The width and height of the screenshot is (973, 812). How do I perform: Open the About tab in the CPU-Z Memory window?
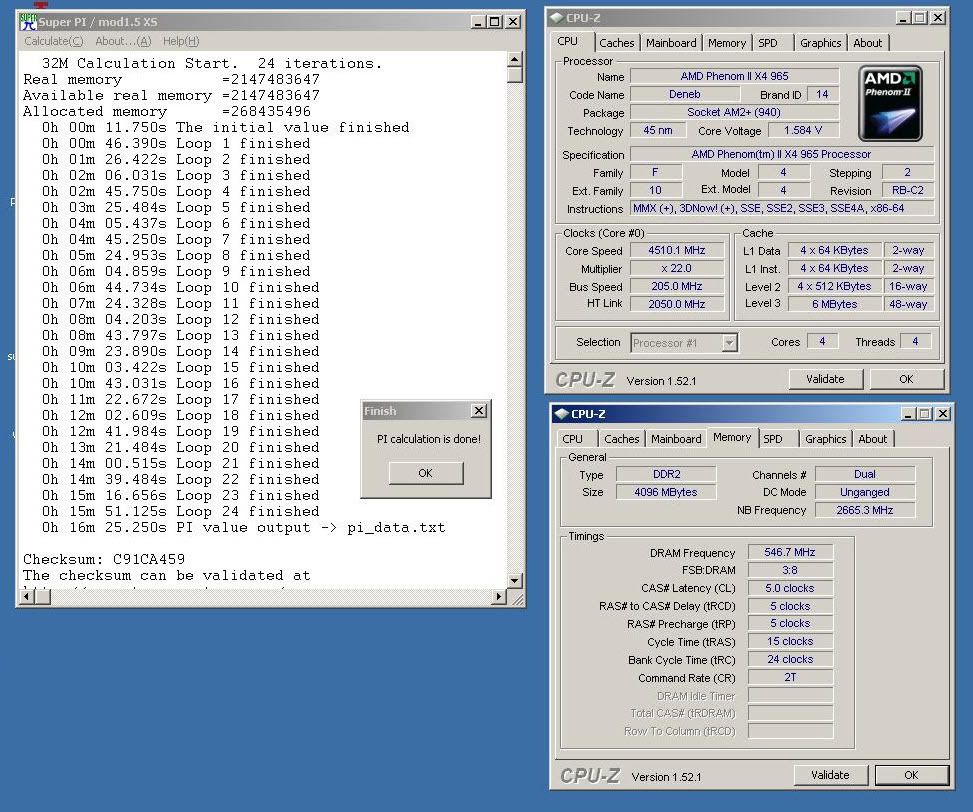(872, 439)
